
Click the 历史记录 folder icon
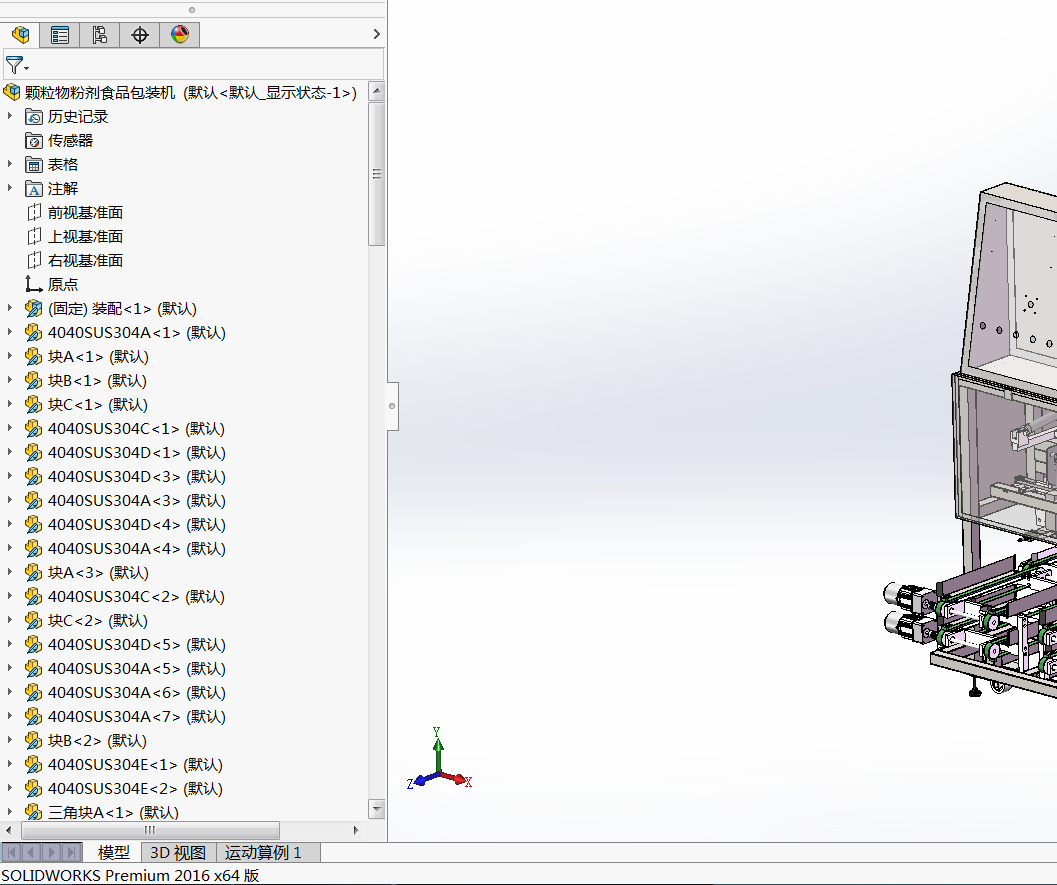(x=34, y=117)
